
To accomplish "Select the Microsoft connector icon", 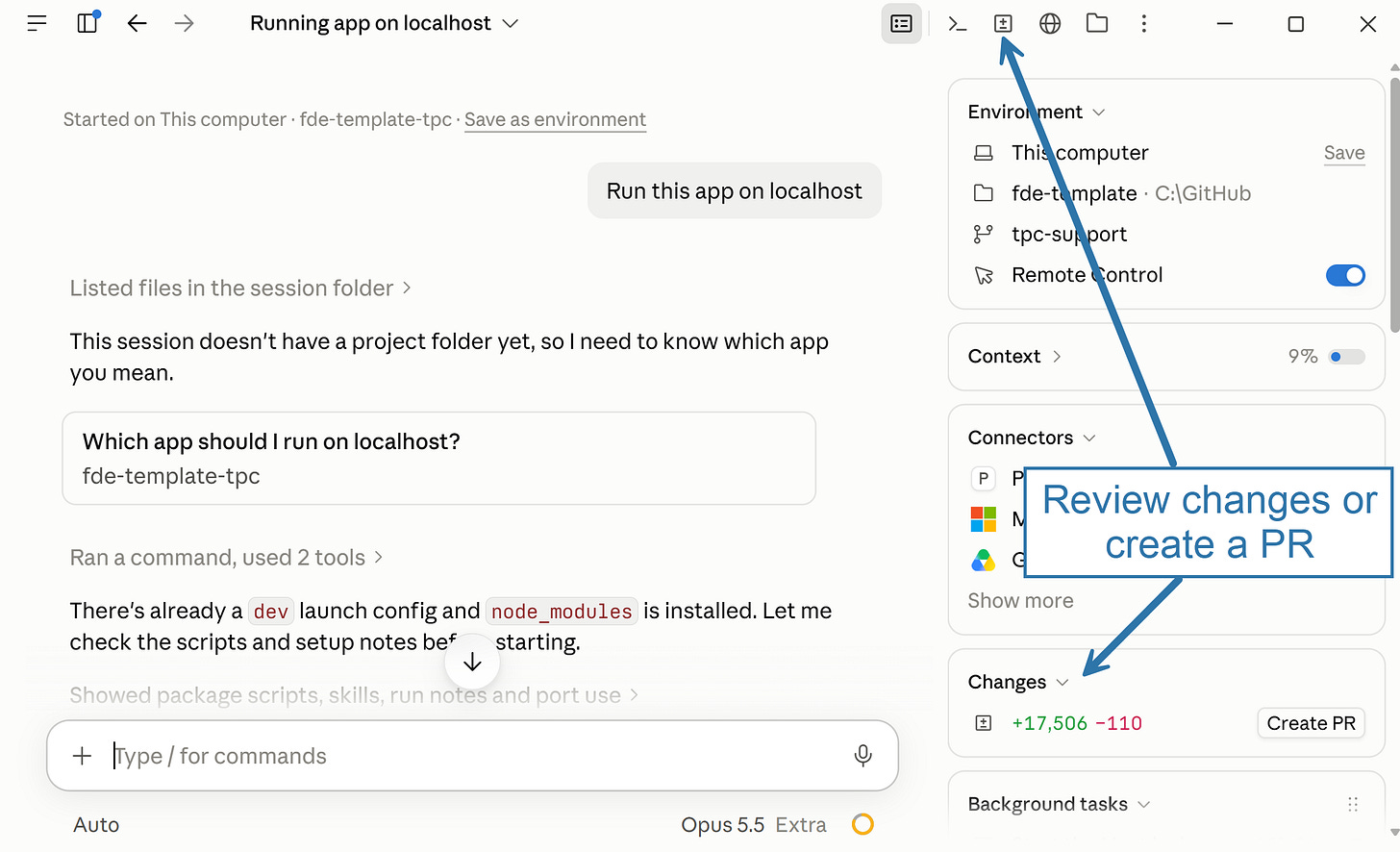I will tap(984, 519).
